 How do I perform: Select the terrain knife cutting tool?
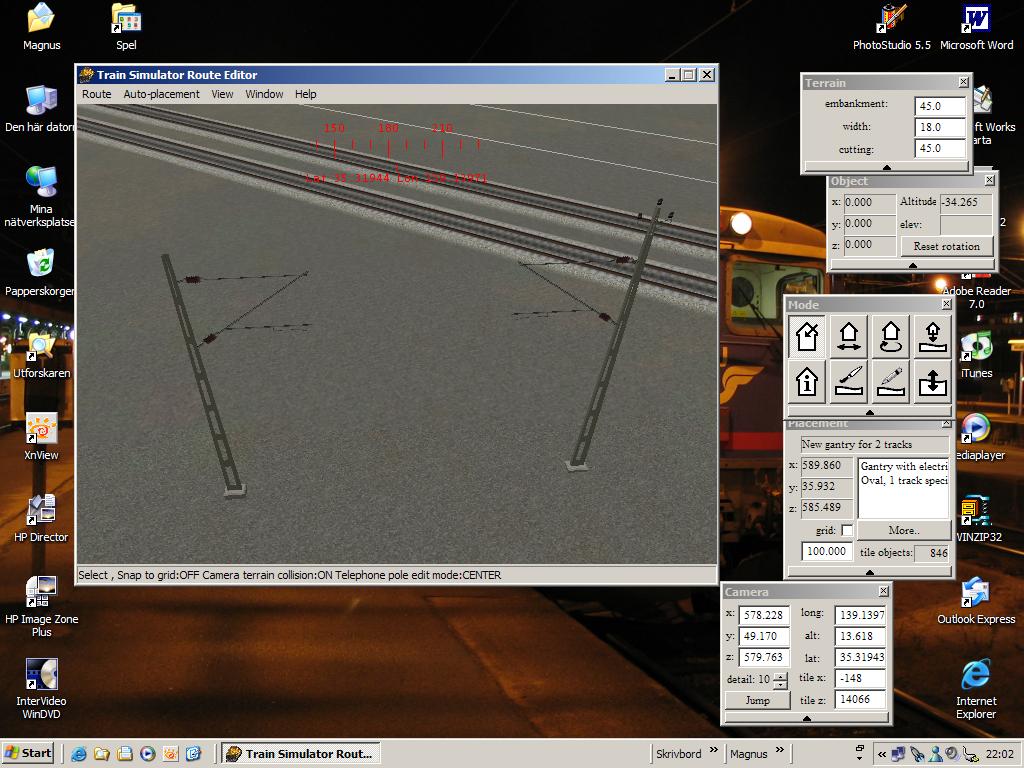coord(849,381)
